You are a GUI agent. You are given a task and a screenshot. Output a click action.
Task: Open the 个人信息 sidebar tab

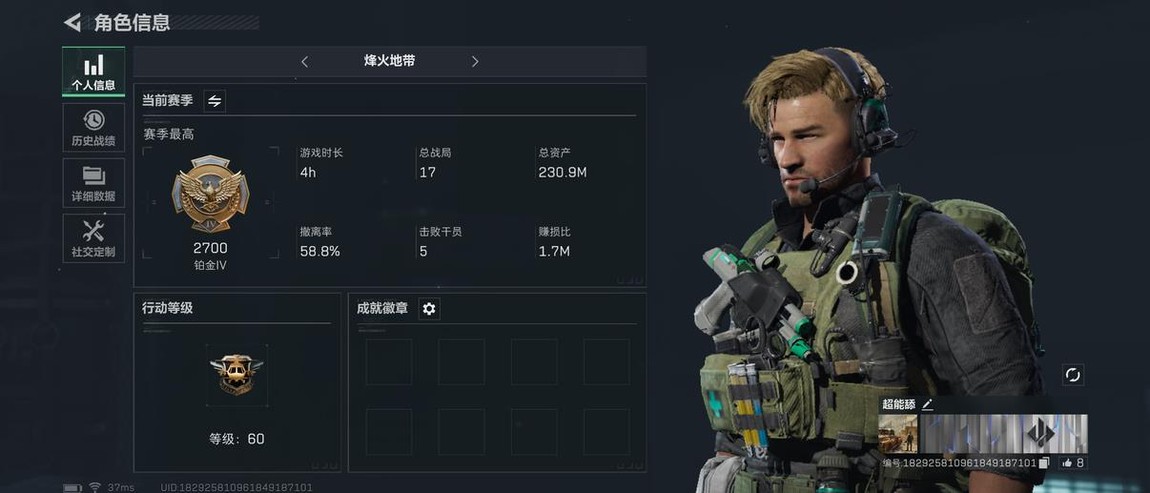tap(93, 72)
